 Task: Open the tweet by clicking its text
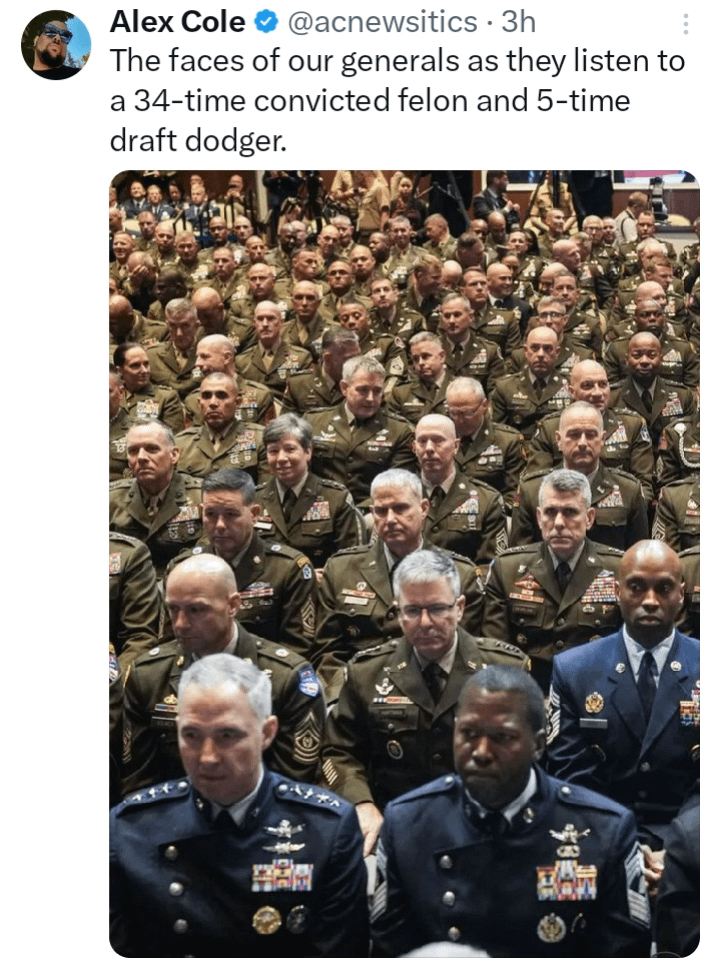point(397,101)
